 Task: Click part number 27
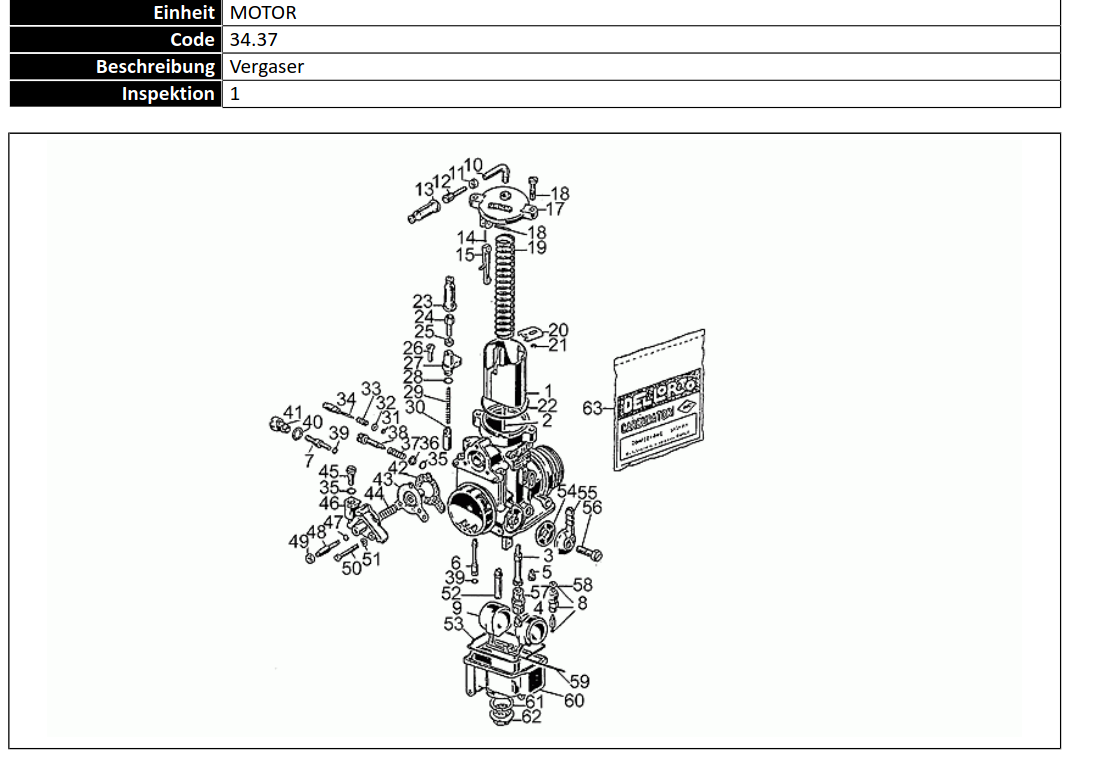click(413, 363)
